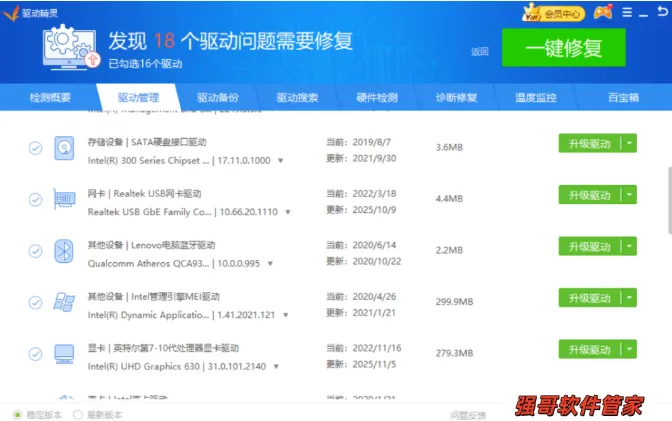This screenshot has width=672, height=421.
Task: Open the game controller icon in title bar
Action: (x=603, y=12)
